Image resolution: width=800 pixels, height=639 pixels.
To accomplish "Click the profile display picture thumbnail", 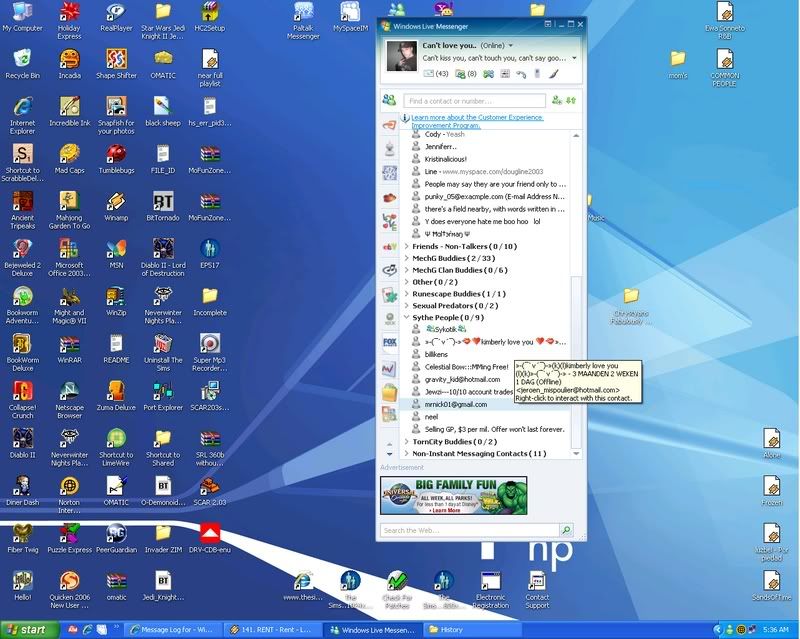I will (x=402, y=56).
